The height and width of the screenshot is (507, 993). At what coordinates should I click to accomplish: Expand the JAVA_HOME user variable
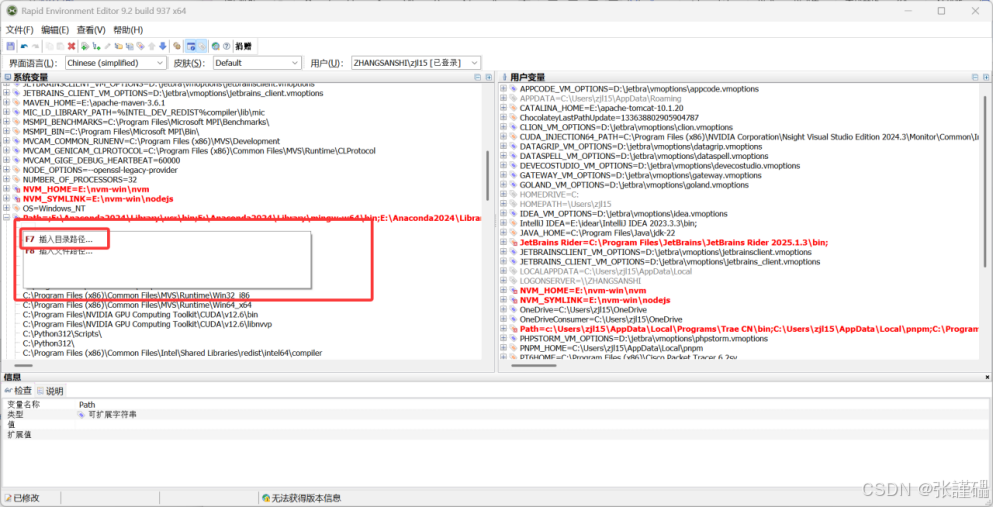tap(503, 232)
